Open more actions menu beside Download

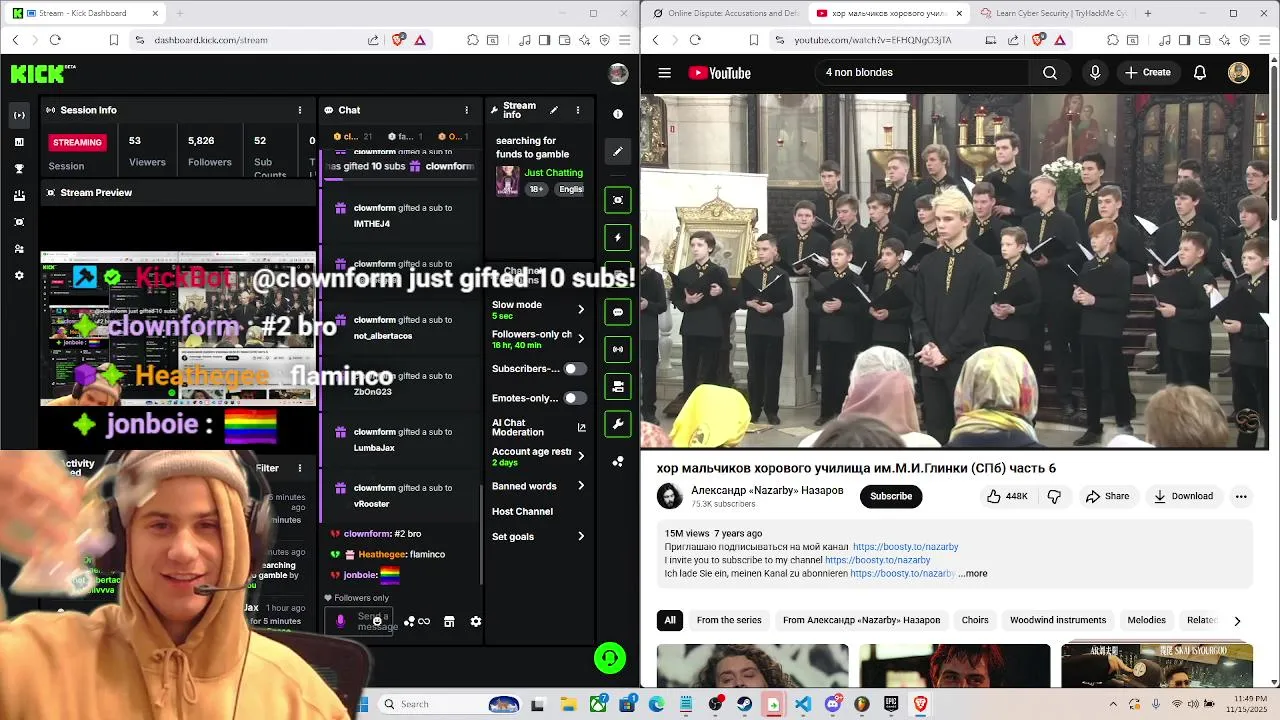tap(1241, 496)
